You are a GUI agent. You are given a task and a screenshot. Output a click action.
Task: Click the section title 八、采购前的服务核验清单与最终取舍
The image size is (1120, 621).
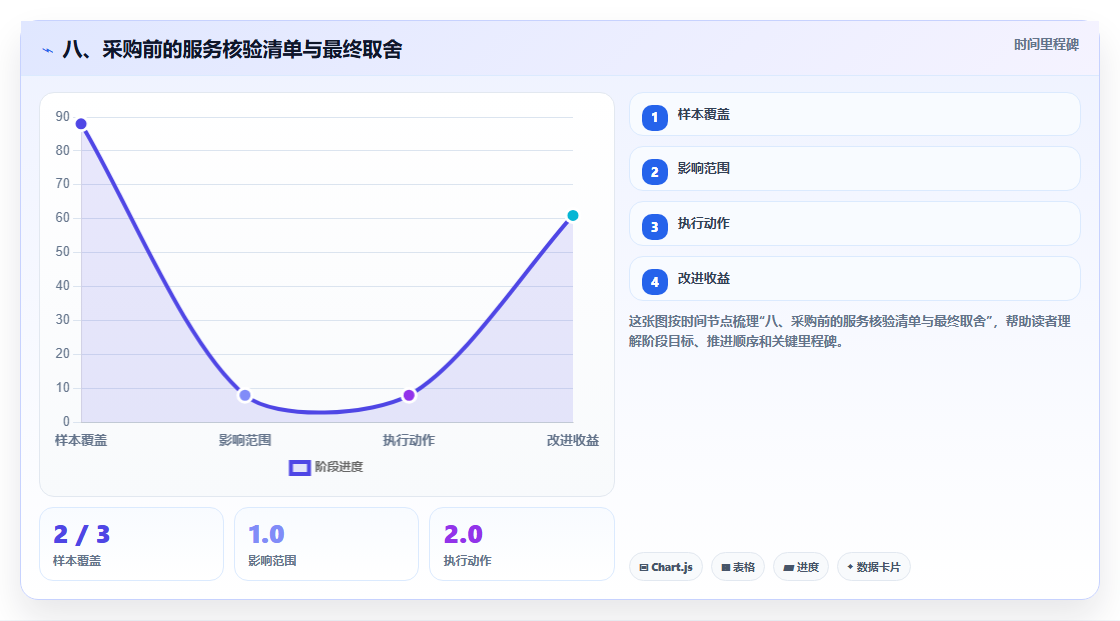tap(232, 49)
